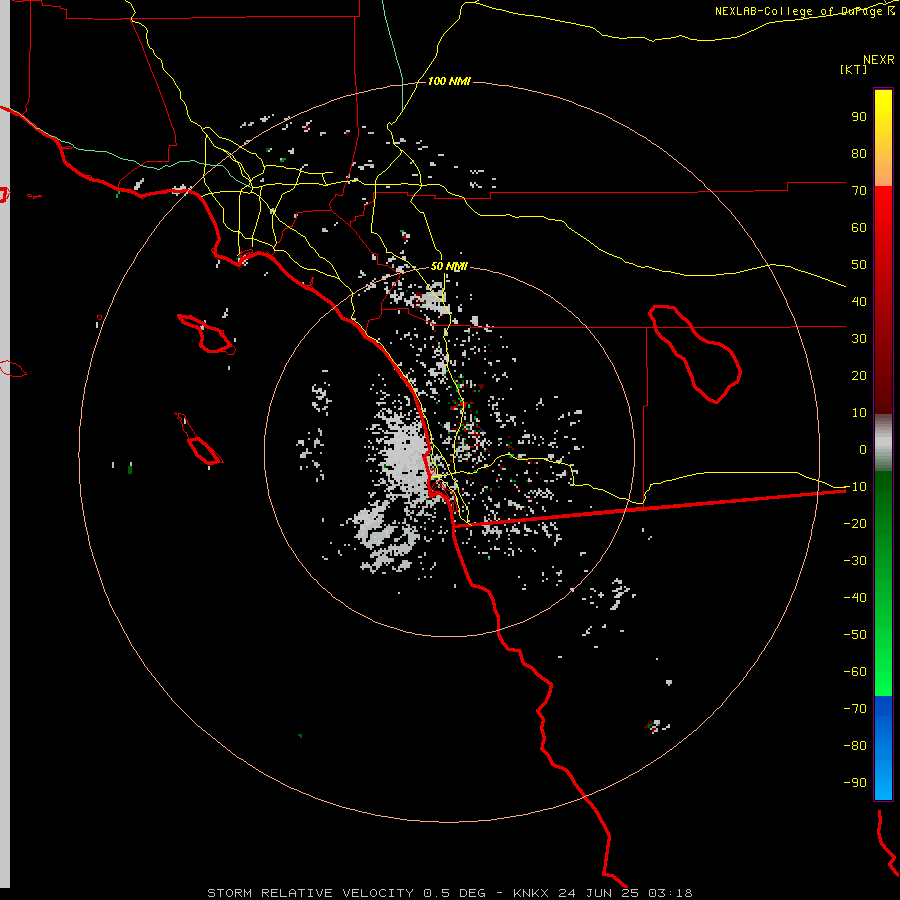The width and height of the screenshot is (900, 900).
Task: Click the 10 value on the velocity scale
Action: pos(859,413)
